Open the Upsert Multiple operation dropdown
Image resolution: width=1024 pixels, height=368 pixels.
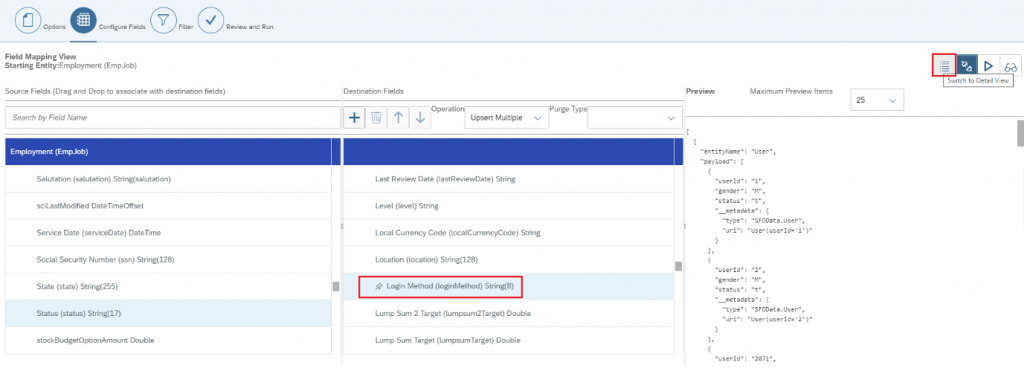coord(507,118)
